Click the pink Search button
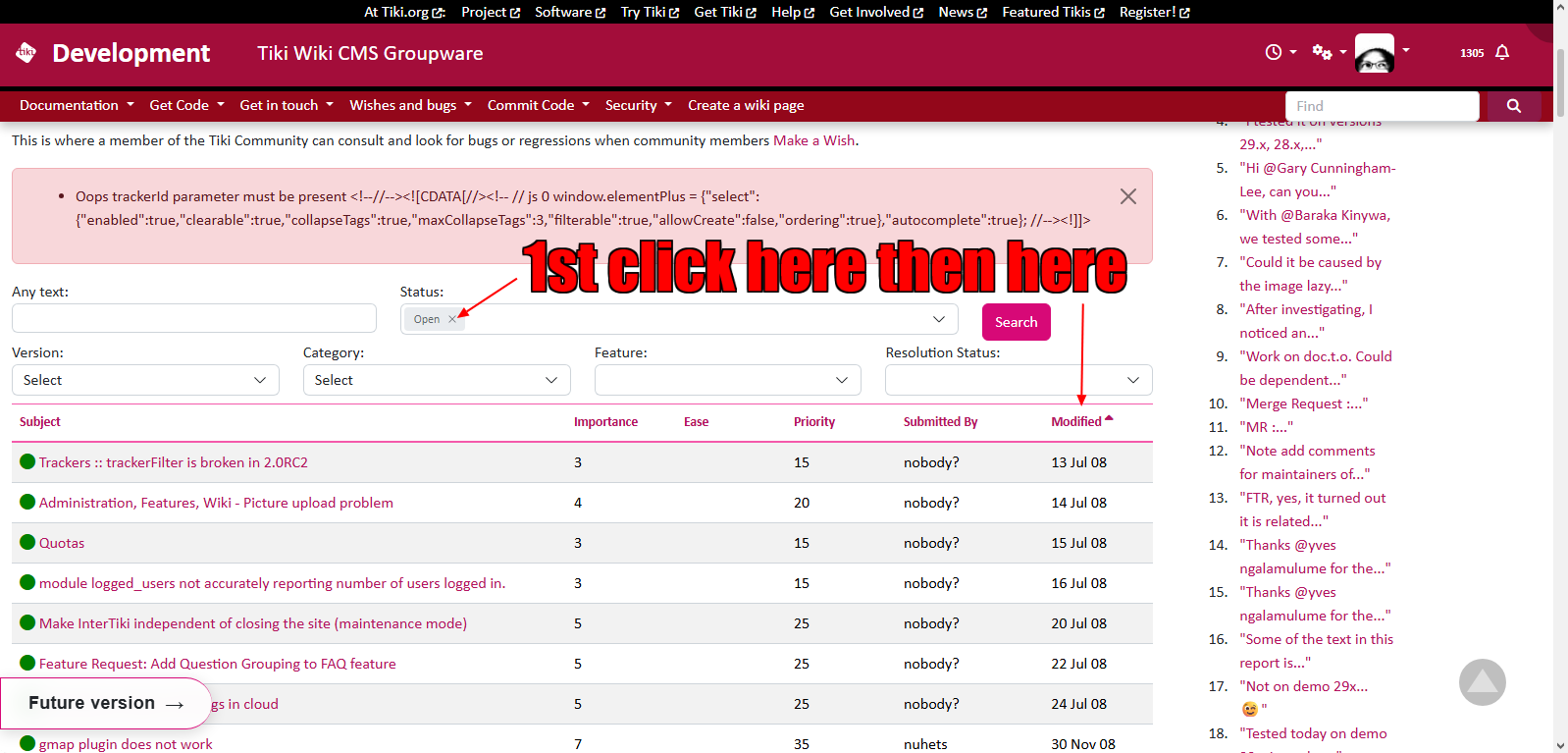This screenshot has width=1568, height=753. pyautogui.click(x=1017, y=322)
